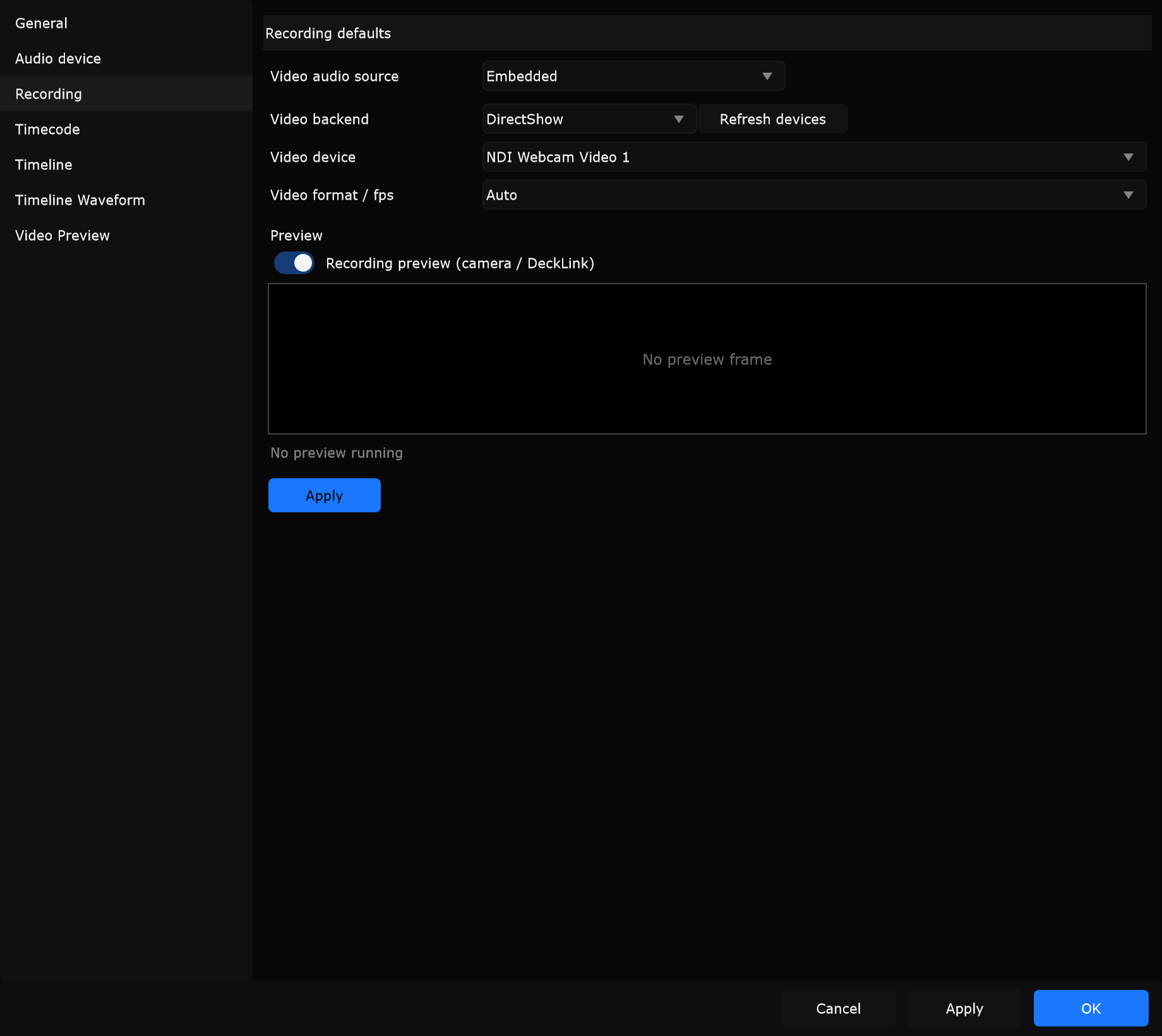Select Audio device in the sidebar
Screen dimensions: 1162x1036
(126, 59)
